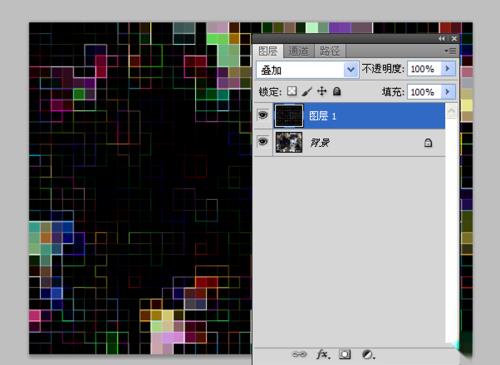Switch to the 通道 tab
This screenshot has width=500, height=365.
[x=298, y=51]
